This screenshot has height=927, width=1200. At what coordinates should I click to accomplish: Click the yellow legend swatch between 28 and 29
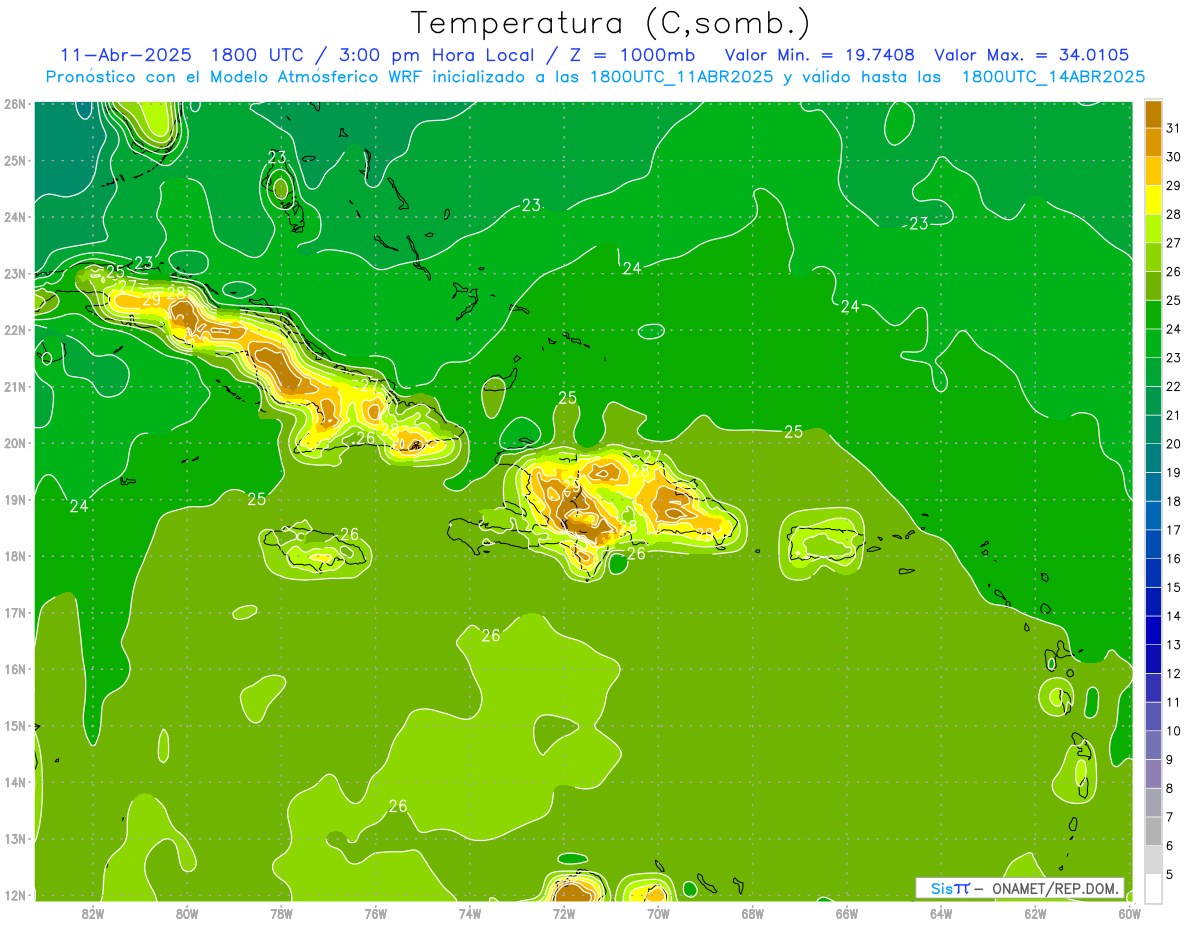pyautogui.click(x=1153, y=200)
